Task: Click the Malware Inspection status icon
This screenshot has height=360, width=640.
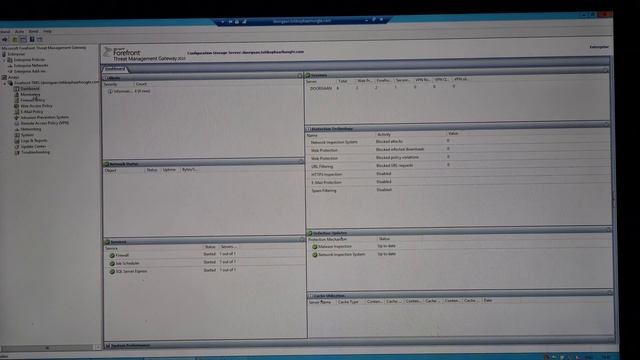Action: (x=315, y=247)
